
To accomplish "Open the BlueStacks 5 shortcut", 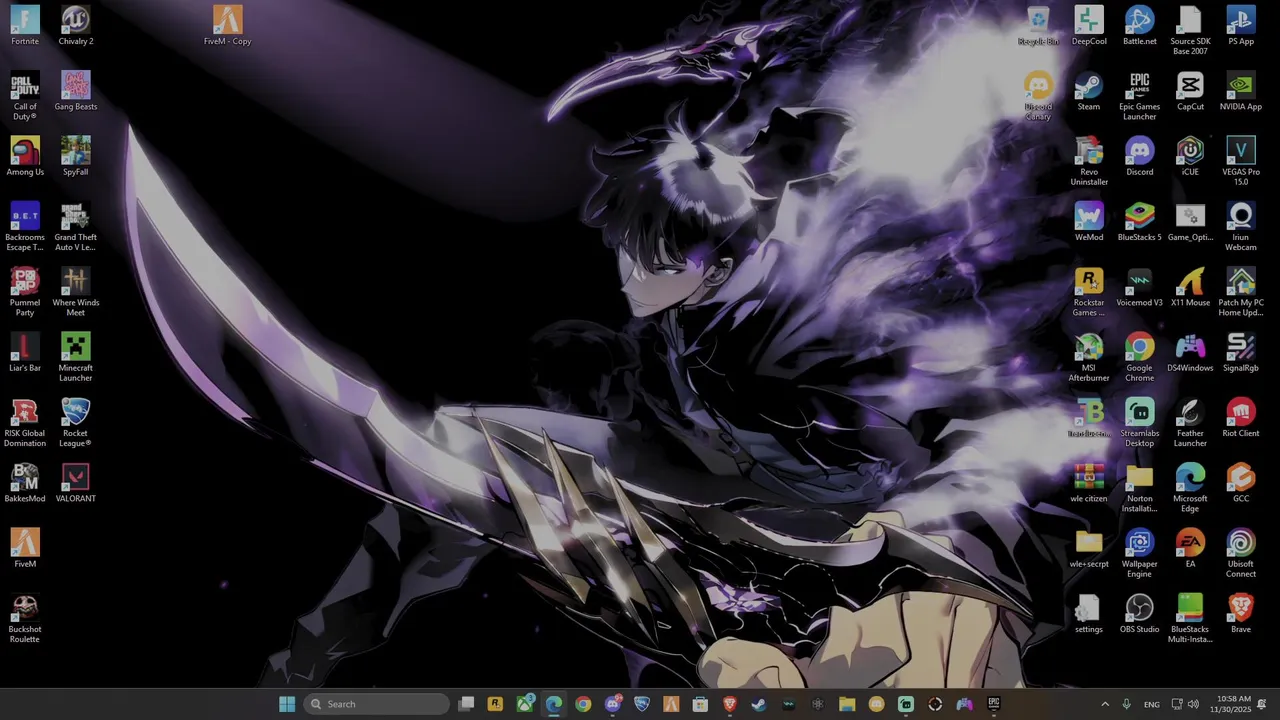I will point(1140,222).
